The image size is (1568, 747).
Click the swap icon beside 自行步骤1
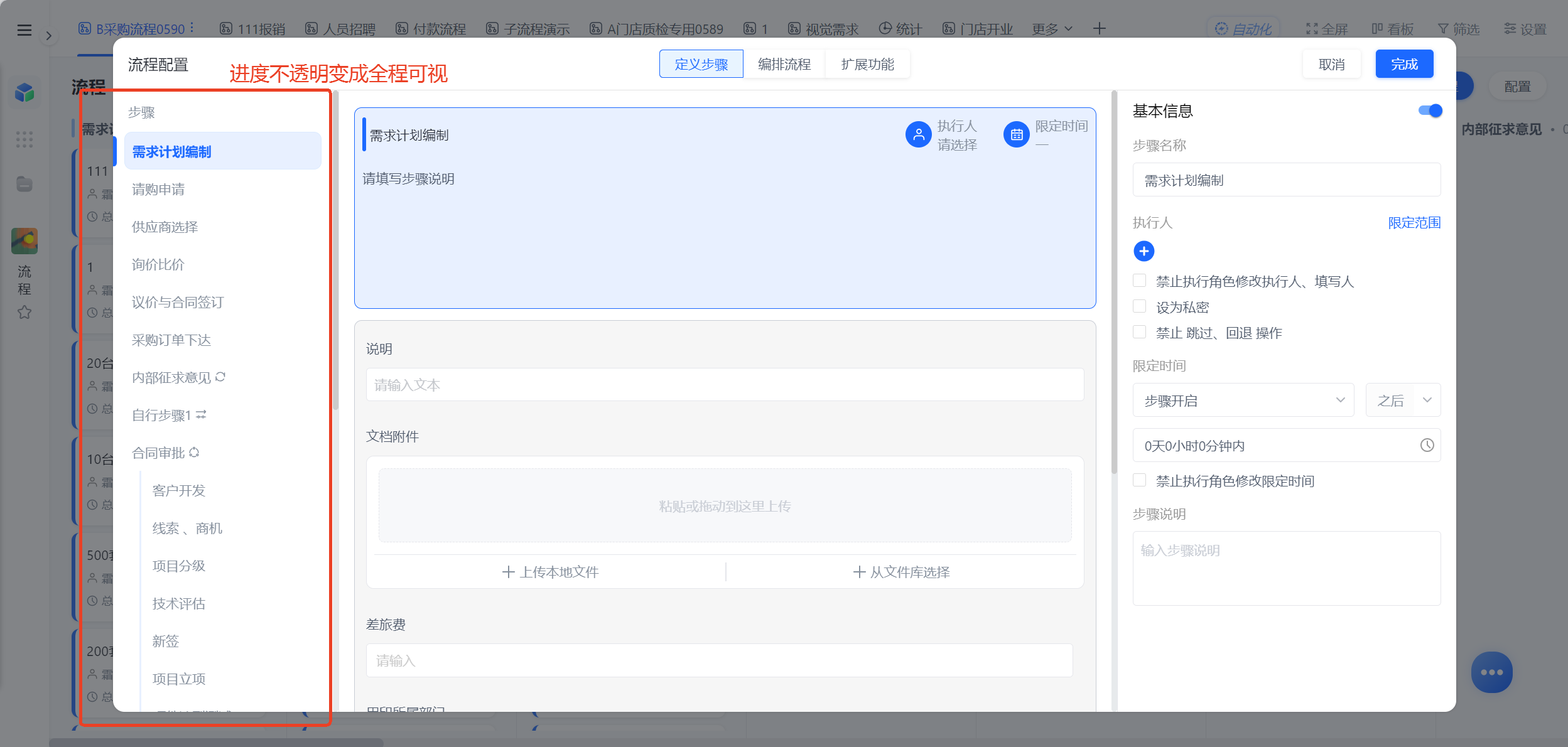click(x=201, y=414)
